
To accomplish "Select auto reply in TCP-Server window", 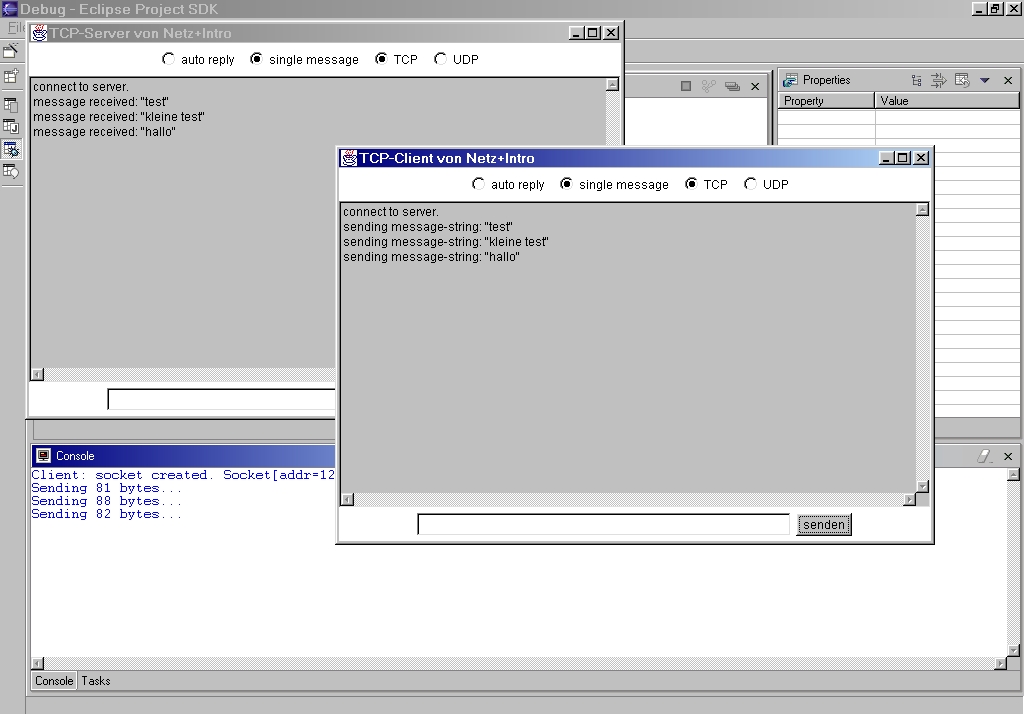I will (169, 59).
